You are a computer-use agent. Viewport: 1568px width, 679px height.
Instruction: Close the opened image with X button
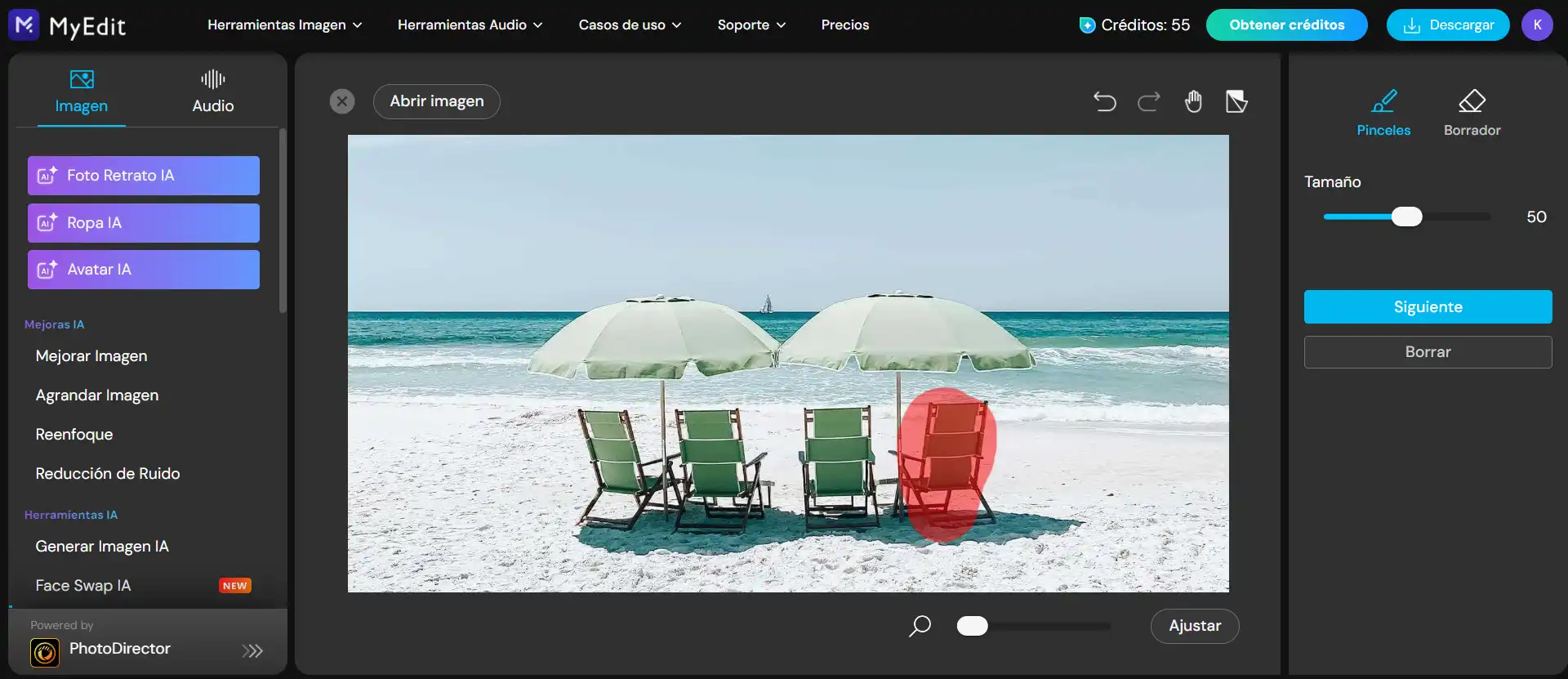pyautogui.click(x=342, y=101)
